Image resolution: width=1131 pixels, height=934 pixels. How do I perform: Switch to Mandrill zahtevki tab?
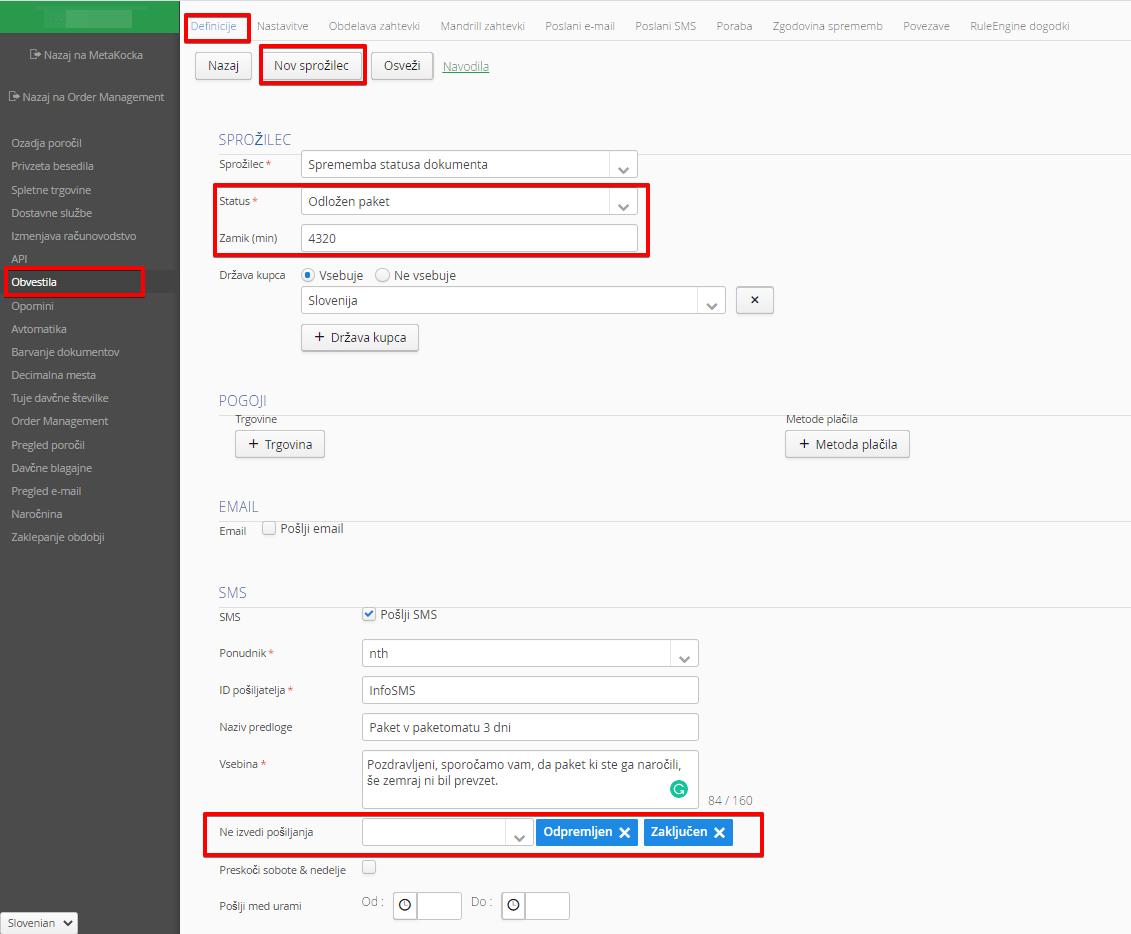[483, 26]
